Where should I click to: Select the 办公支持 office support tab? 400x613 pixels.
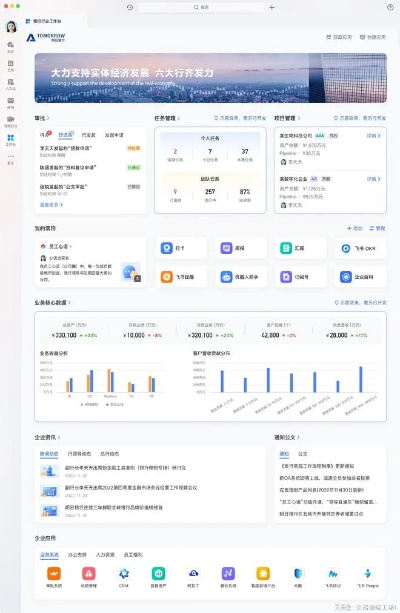pos(77,555)
